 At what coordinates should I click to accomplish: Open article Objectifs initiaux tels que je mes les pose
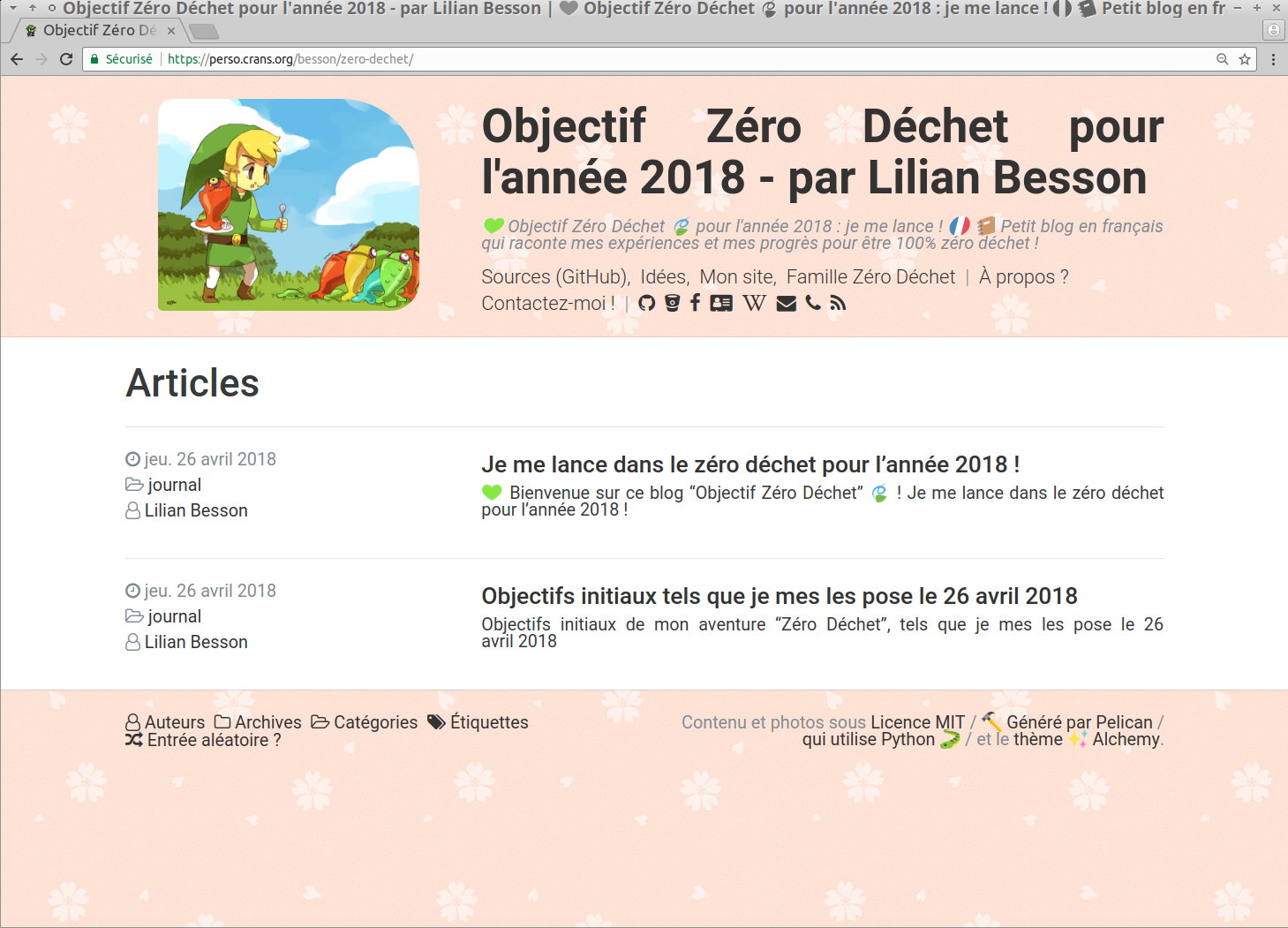click(780, 596)
